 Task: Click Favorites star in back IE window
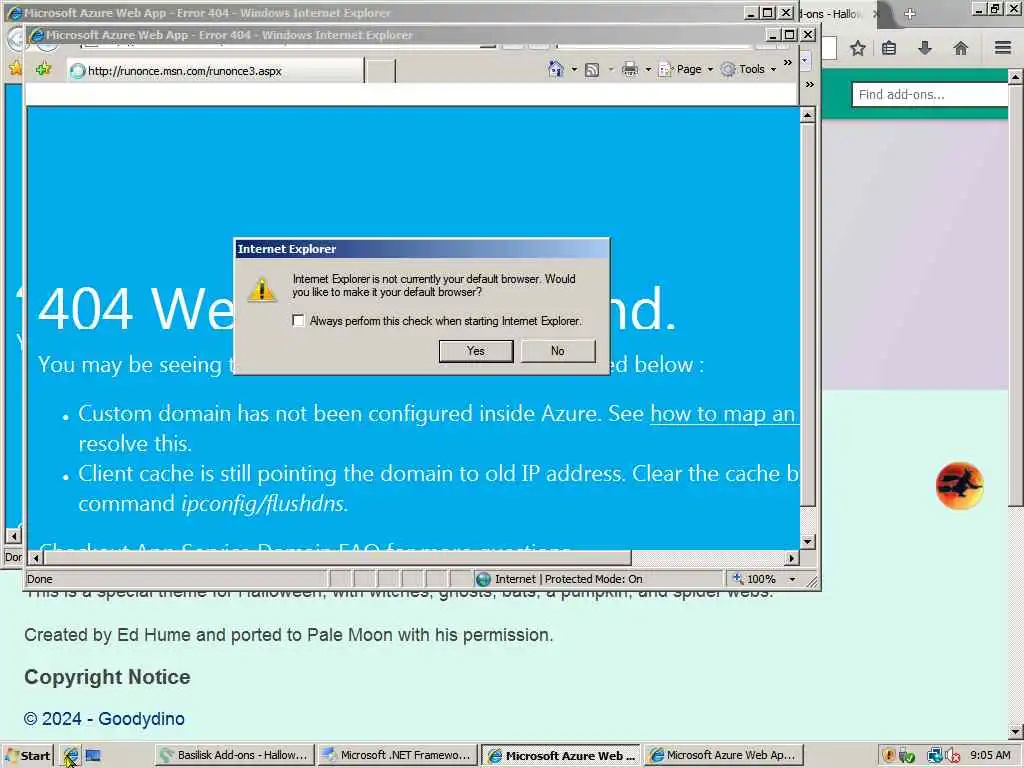14,68
